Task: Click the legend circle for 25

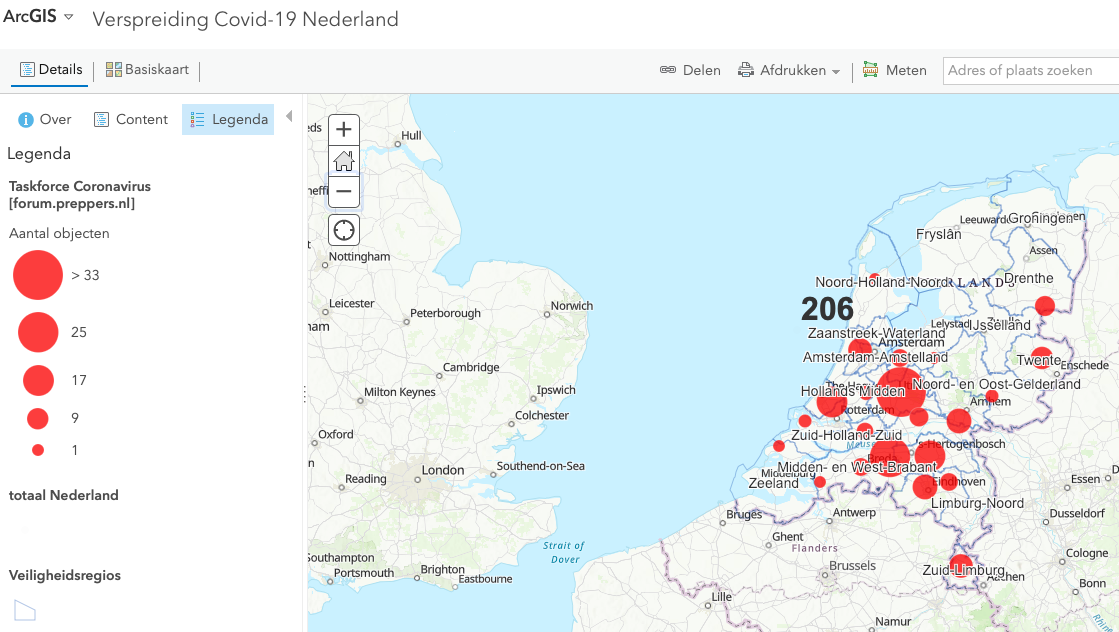Action: tap(38, 332)
